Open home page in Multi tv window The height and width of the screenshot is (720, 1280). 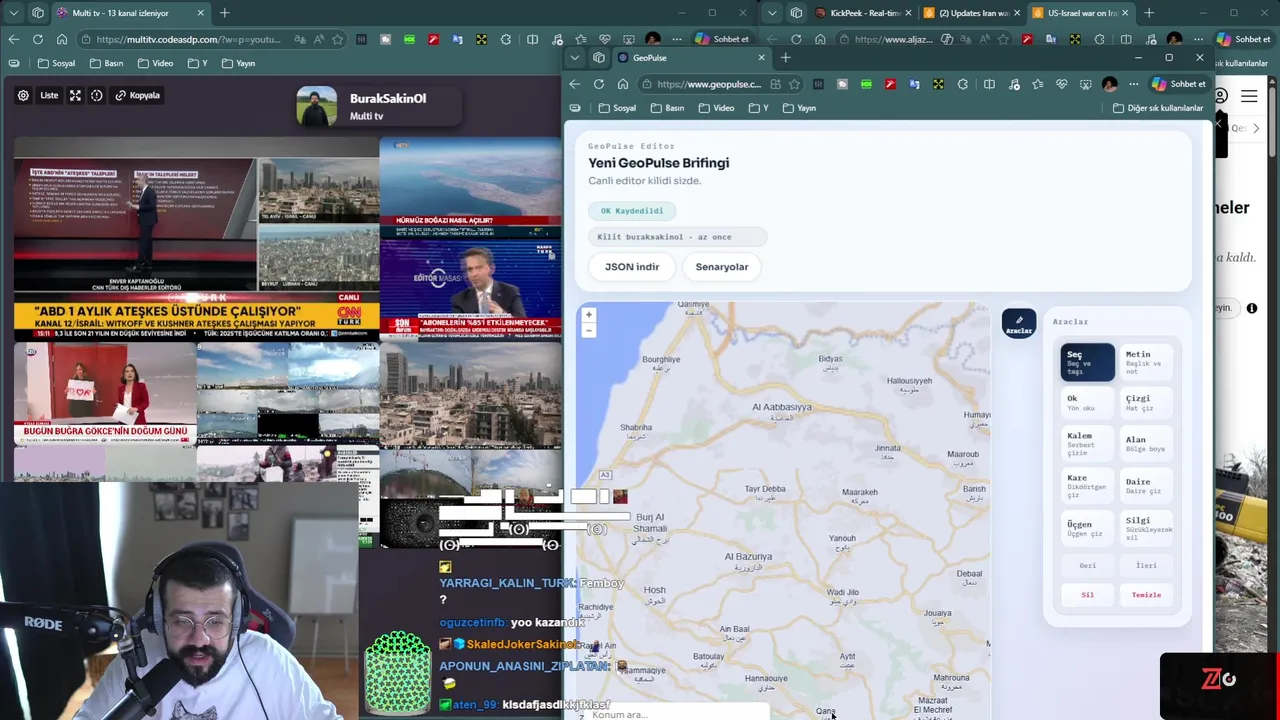pos(62,39)
